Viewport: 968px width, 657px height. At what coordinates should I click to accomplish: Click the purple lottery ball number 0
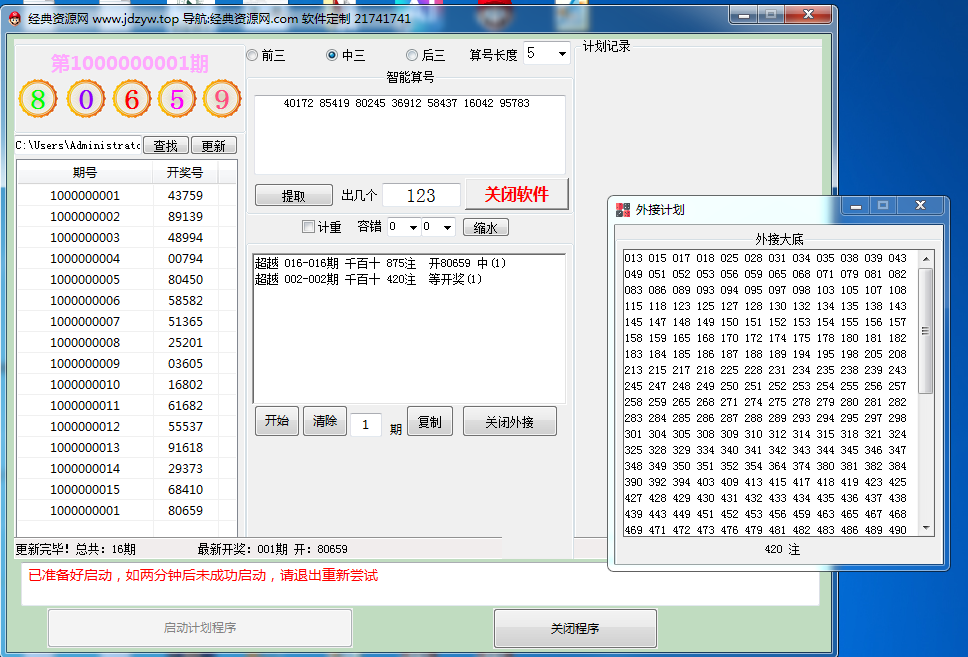86,99
